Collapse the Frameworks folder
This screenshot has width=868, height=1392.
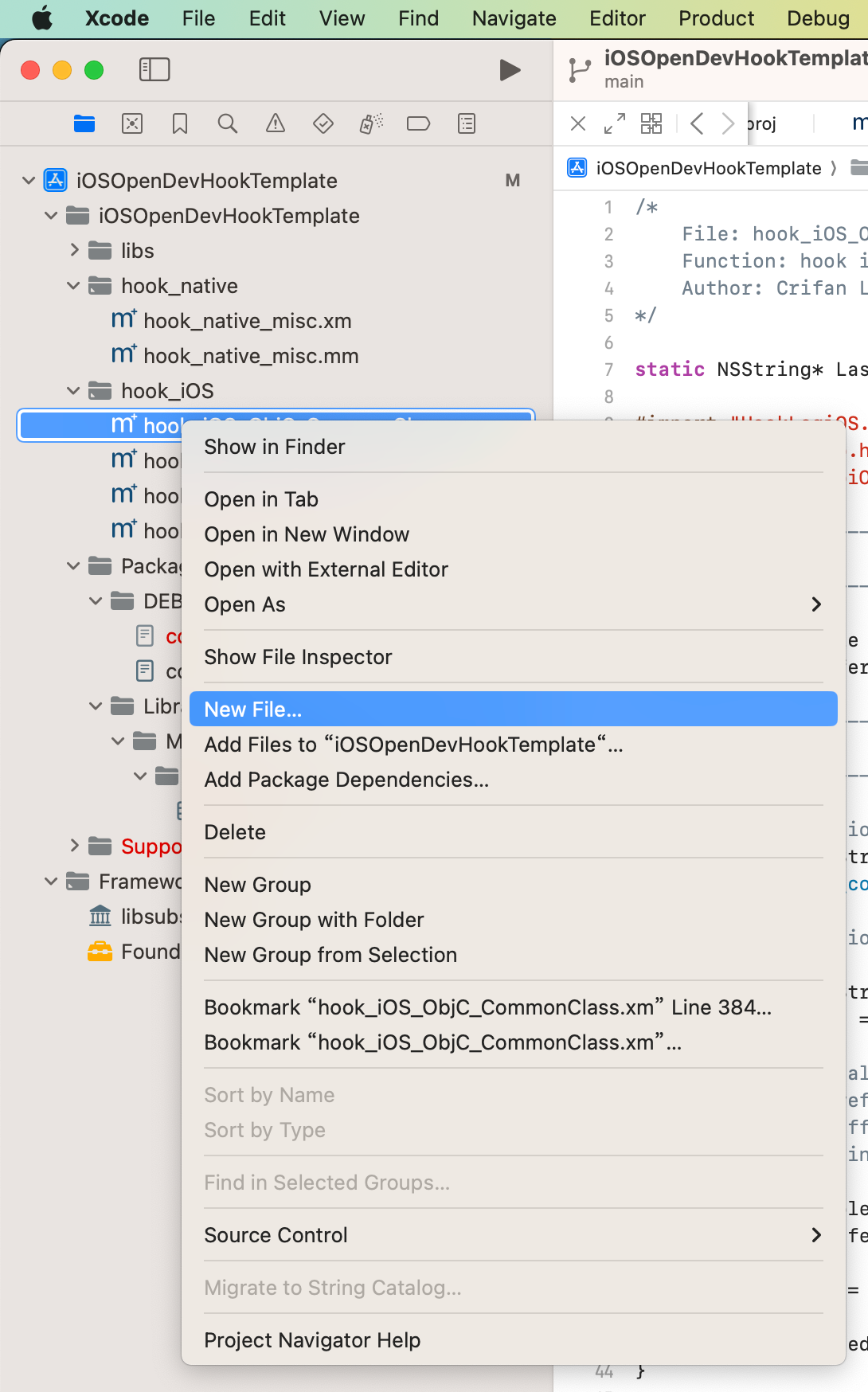(51, 882)
